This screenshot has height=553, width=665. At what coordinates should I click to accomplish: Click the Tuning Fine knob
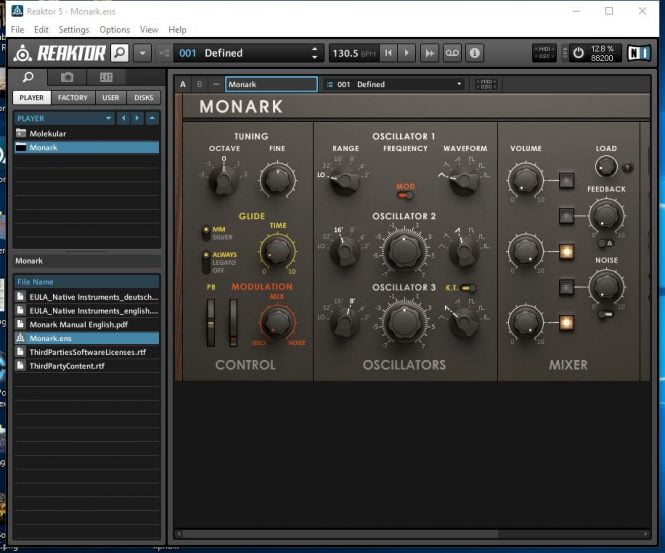(277, 180)
